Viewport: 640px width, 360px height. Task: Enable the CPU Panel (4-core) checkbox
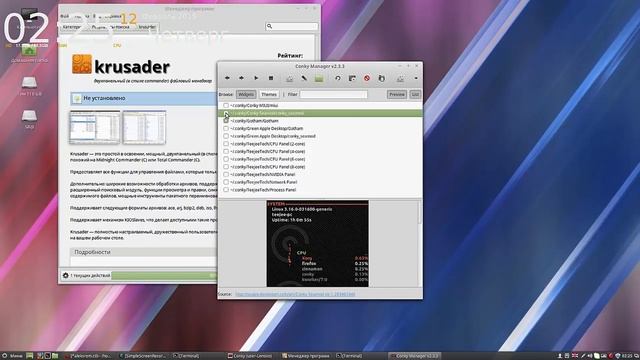[226, 151]
